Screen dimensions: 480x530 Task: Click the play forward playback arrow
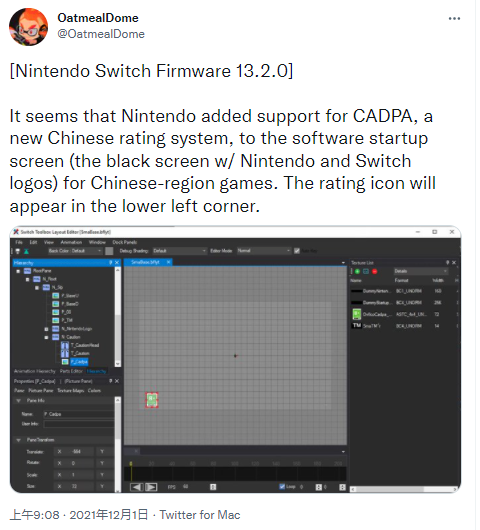(151, 487)
